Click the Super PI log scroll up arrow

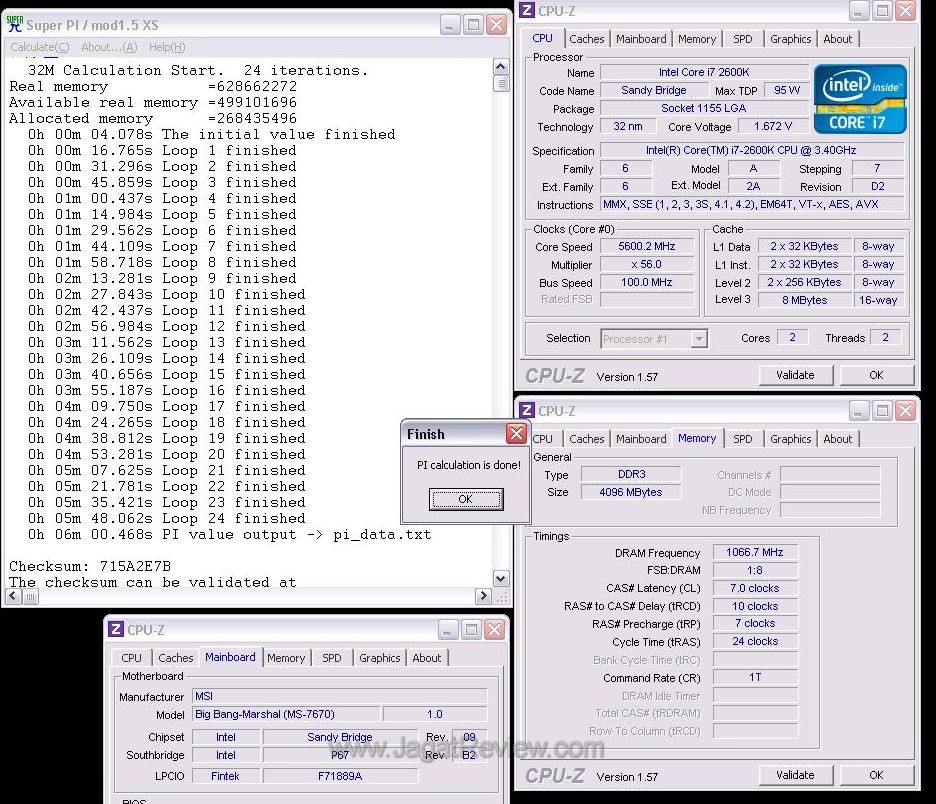(x=501, y=67)
